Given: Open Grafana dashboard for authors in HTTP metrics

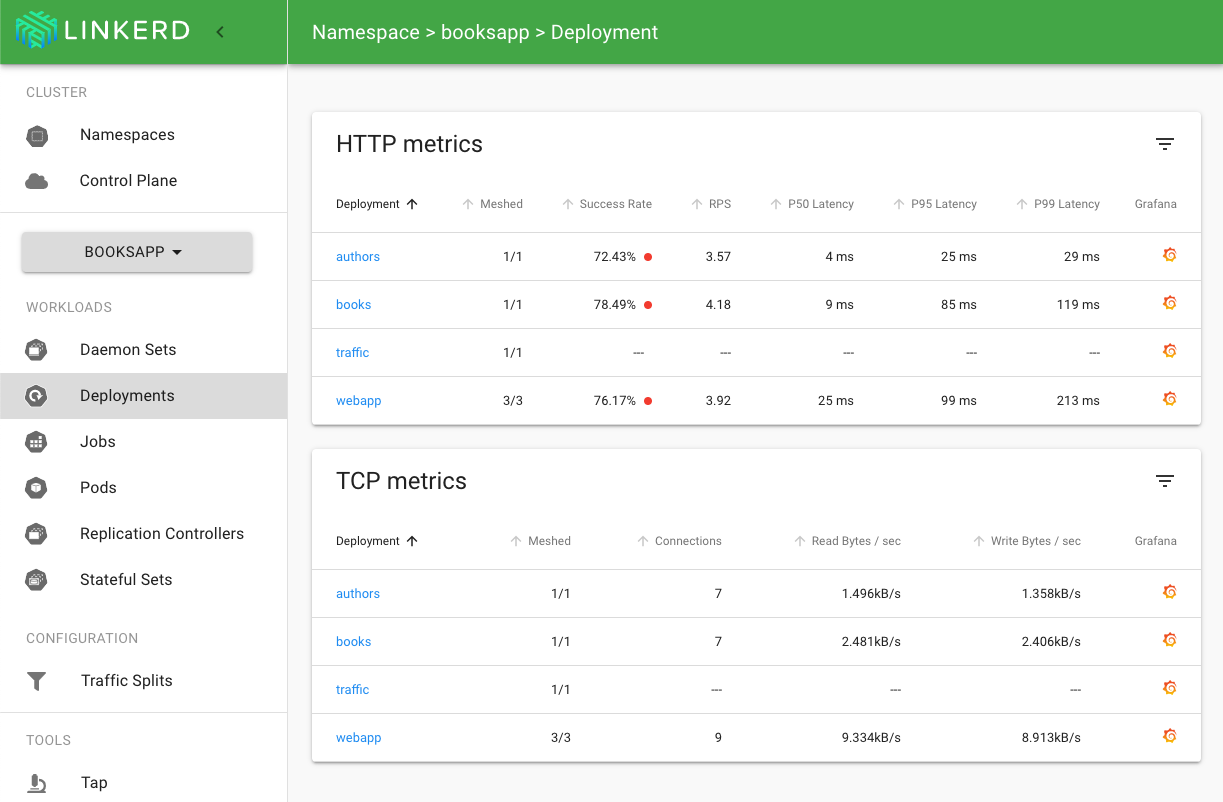Looking at the screenshot, I should 1169,255.
